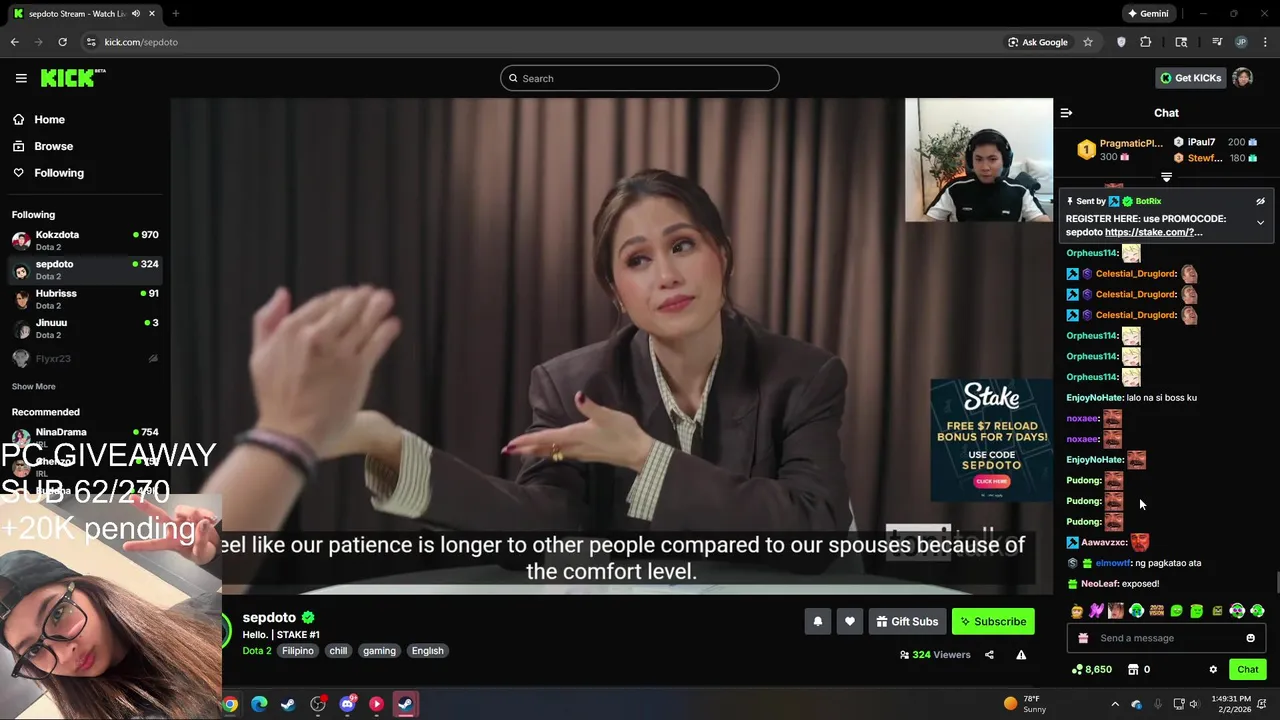The width and height of the screenshot is (1280, 720).
Task: Open iPaul7 leaderboard entry
Action: pos(1215,142)
